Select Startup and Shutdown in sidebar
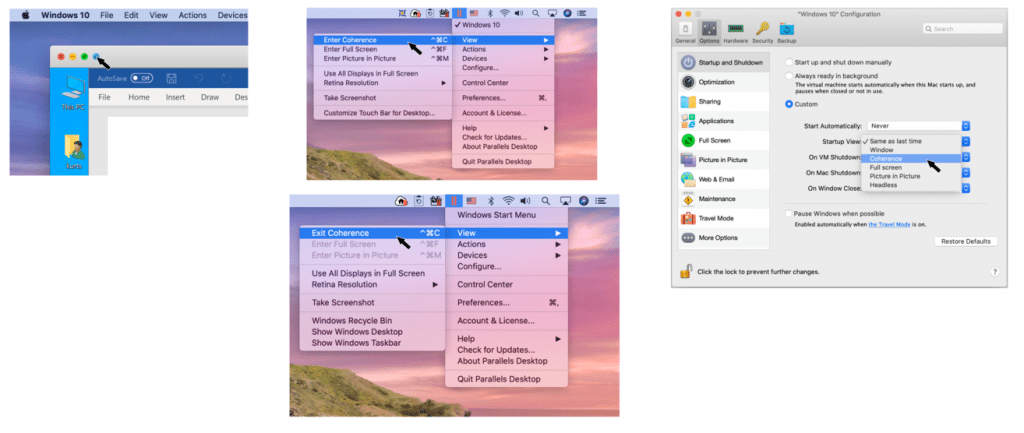This screenshot has height=433, width=1024. tap(723, 63)
